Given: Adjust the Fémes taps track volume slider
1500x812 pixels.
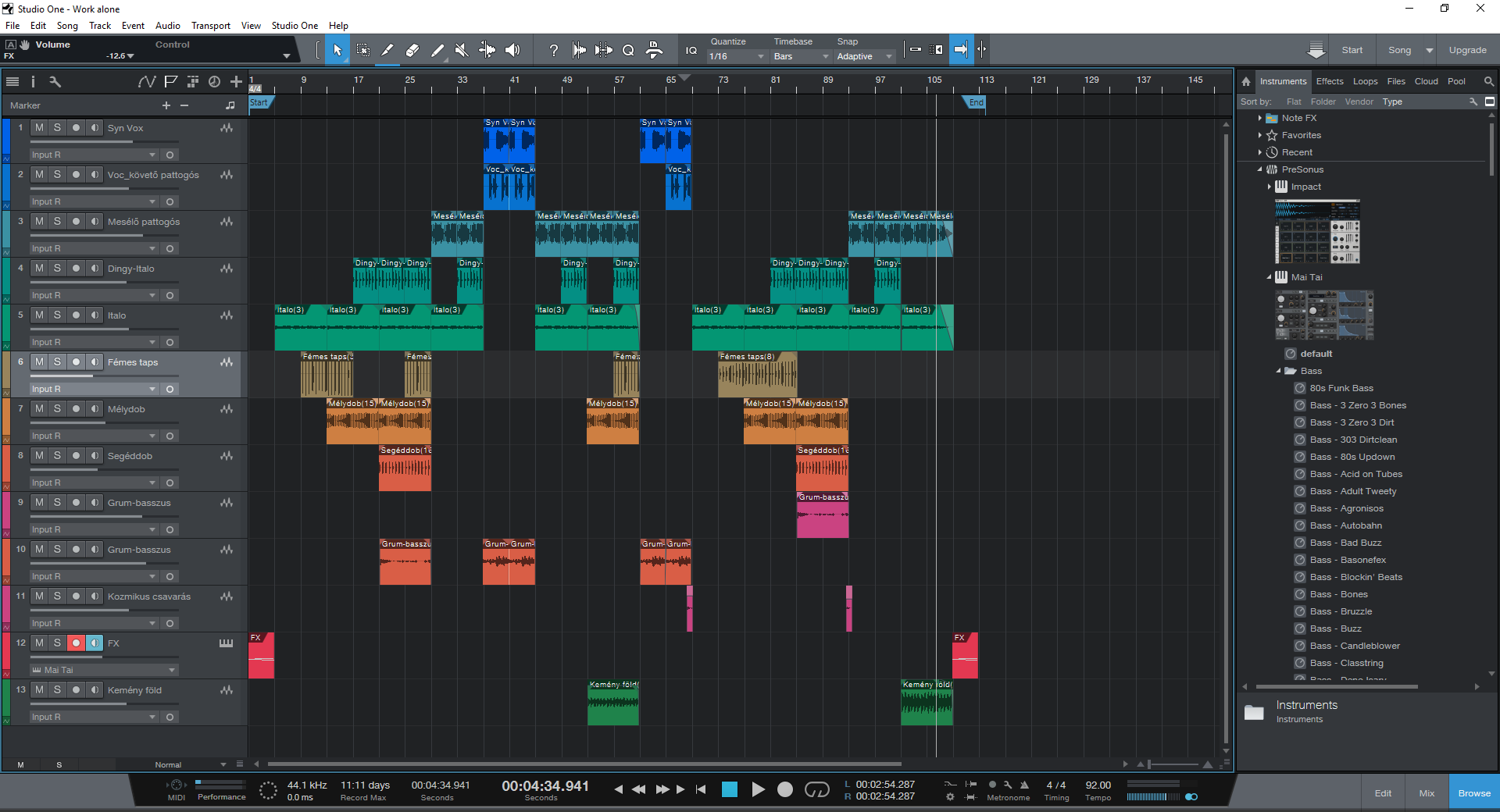Looking at the screenshot, I should click(x=94, y=376).
